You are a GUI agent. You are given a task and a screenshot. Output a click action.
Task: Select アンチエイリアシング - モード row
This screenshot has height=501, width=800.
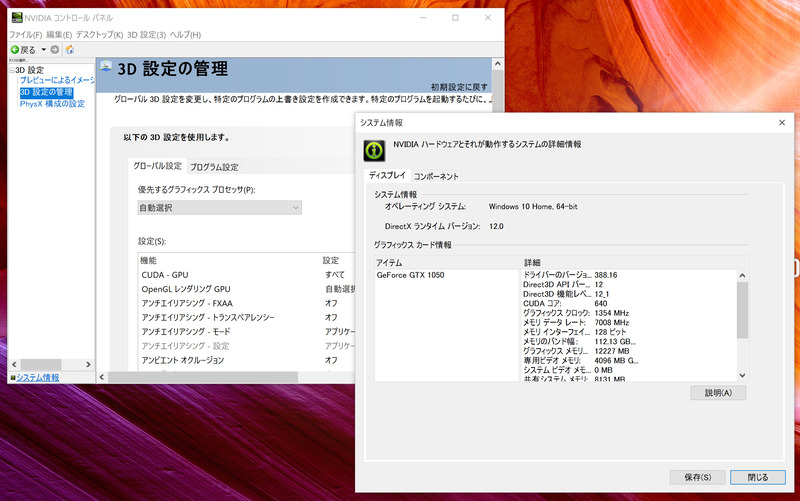click(247, 332)
